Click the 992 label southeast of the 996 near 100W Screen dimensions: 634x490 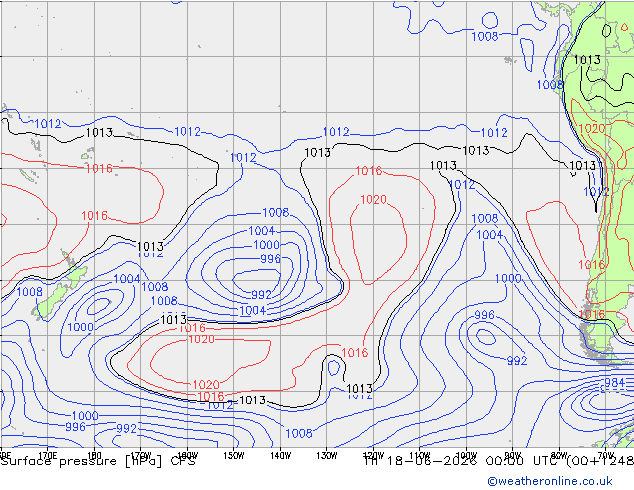point(517,361)
